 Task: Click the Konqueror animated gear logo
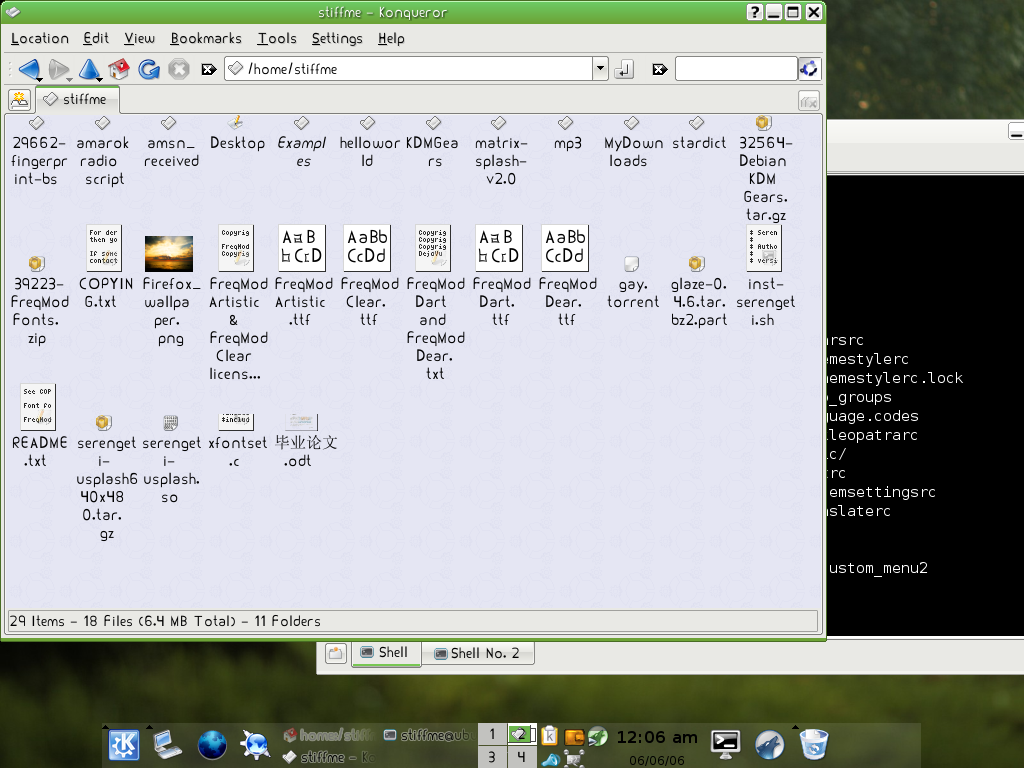coord(809,69)
